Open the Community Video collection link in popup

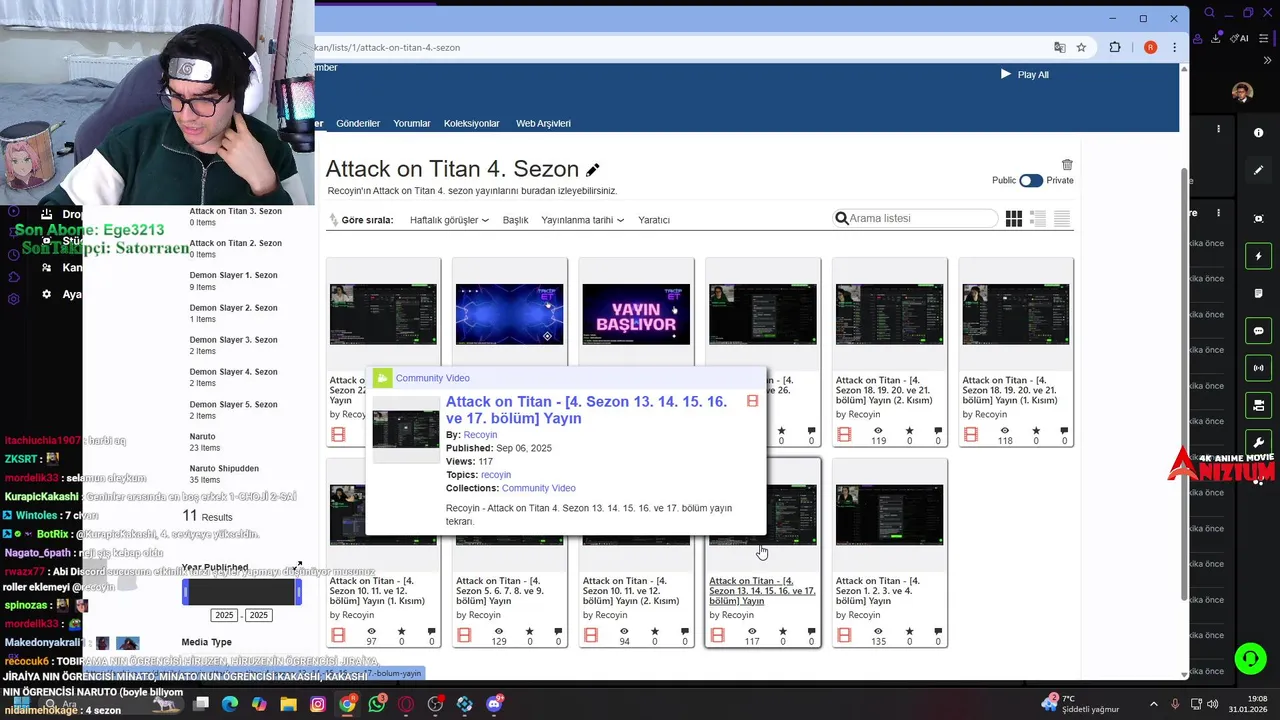538,488
